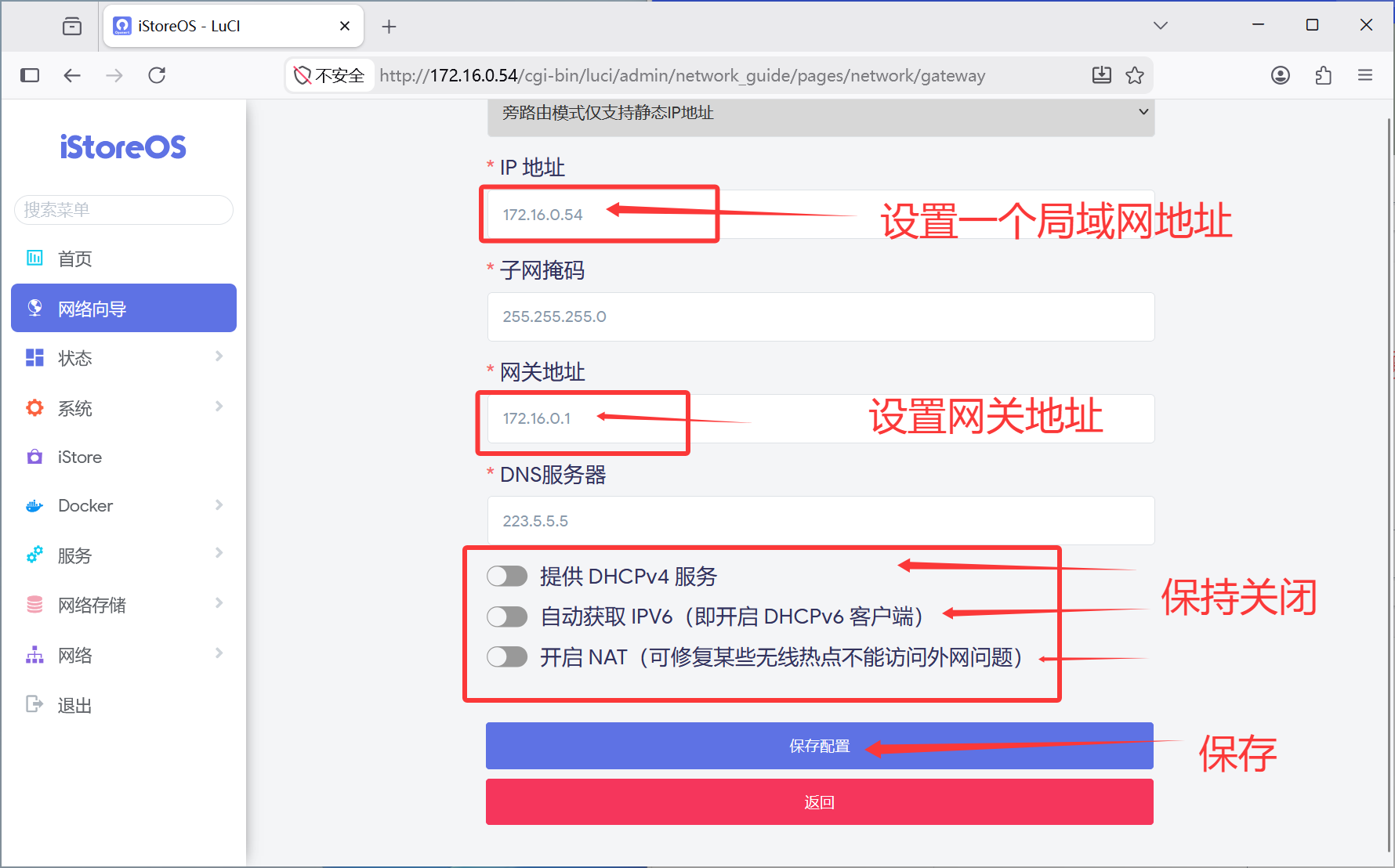Viewport: 1395px width, 868px height.
Task: Toggle 提供 DHCPv4 服务 switch
Action: pos(507,577)
